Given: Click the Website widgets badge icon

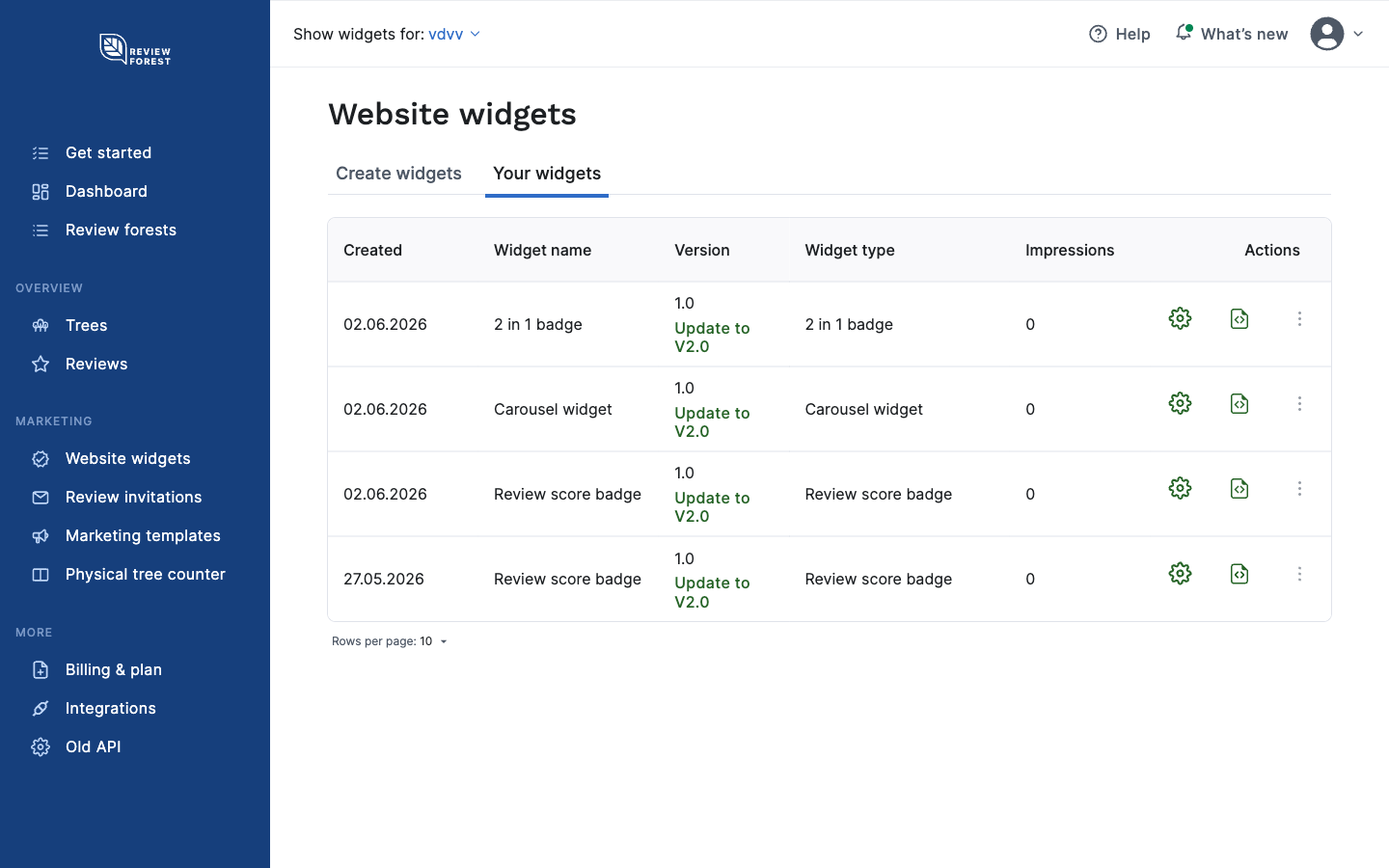Looking at the screenshot, I should coord(41,459).
